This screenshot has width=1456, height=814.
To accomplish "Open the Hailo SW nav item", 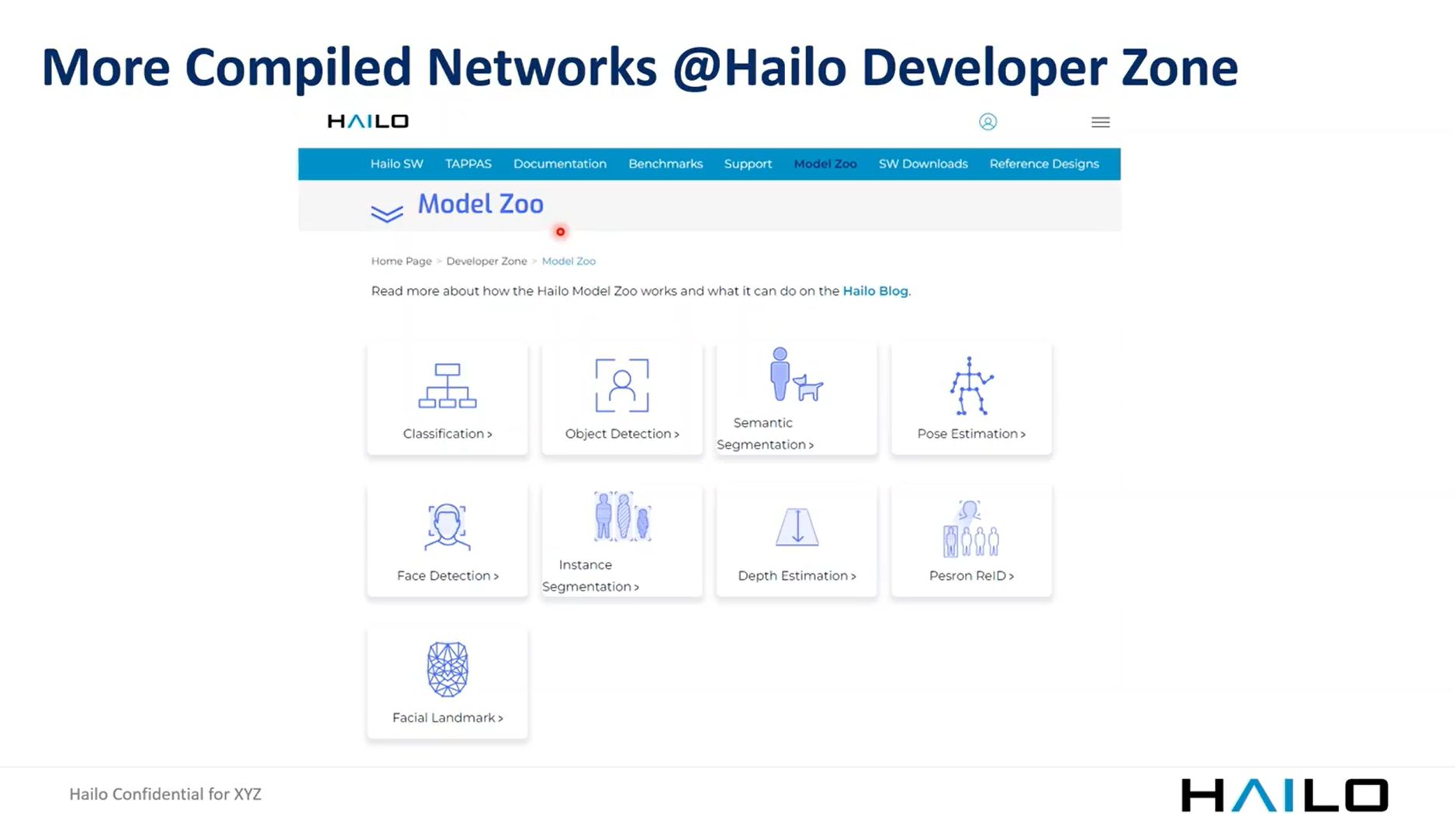I will [396, 164].
